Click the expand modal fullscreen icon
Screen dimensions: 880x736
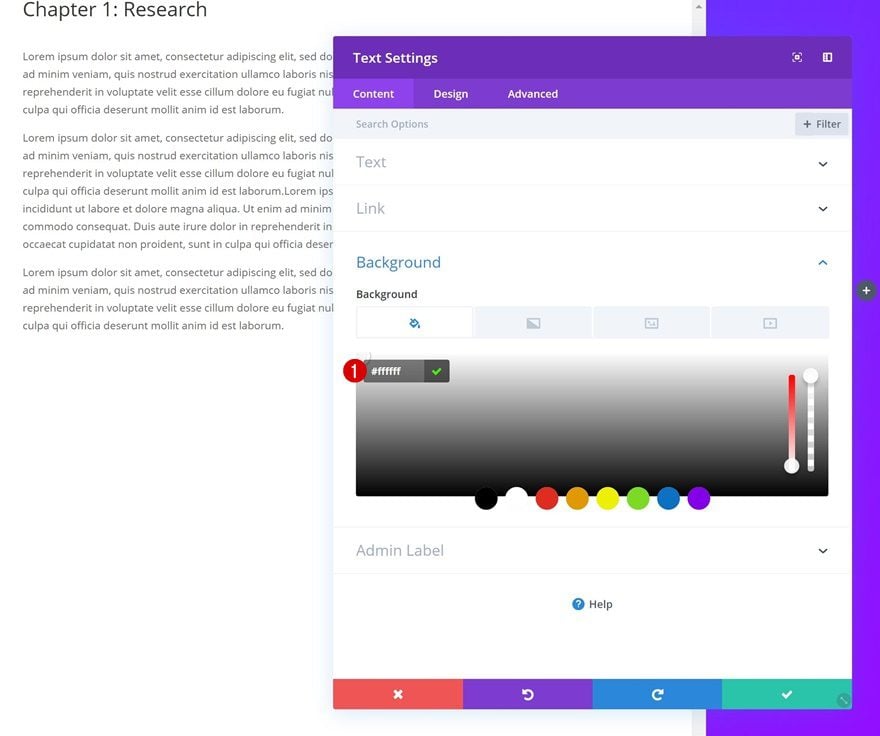click(796, 57)
